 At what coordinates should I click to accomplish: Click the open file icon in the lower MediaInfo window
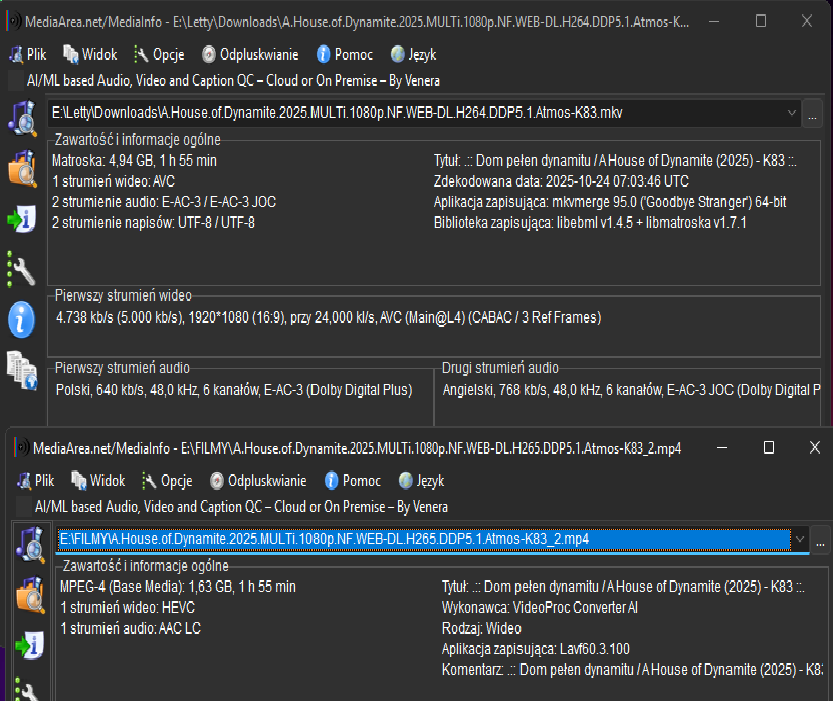point(29,544)
